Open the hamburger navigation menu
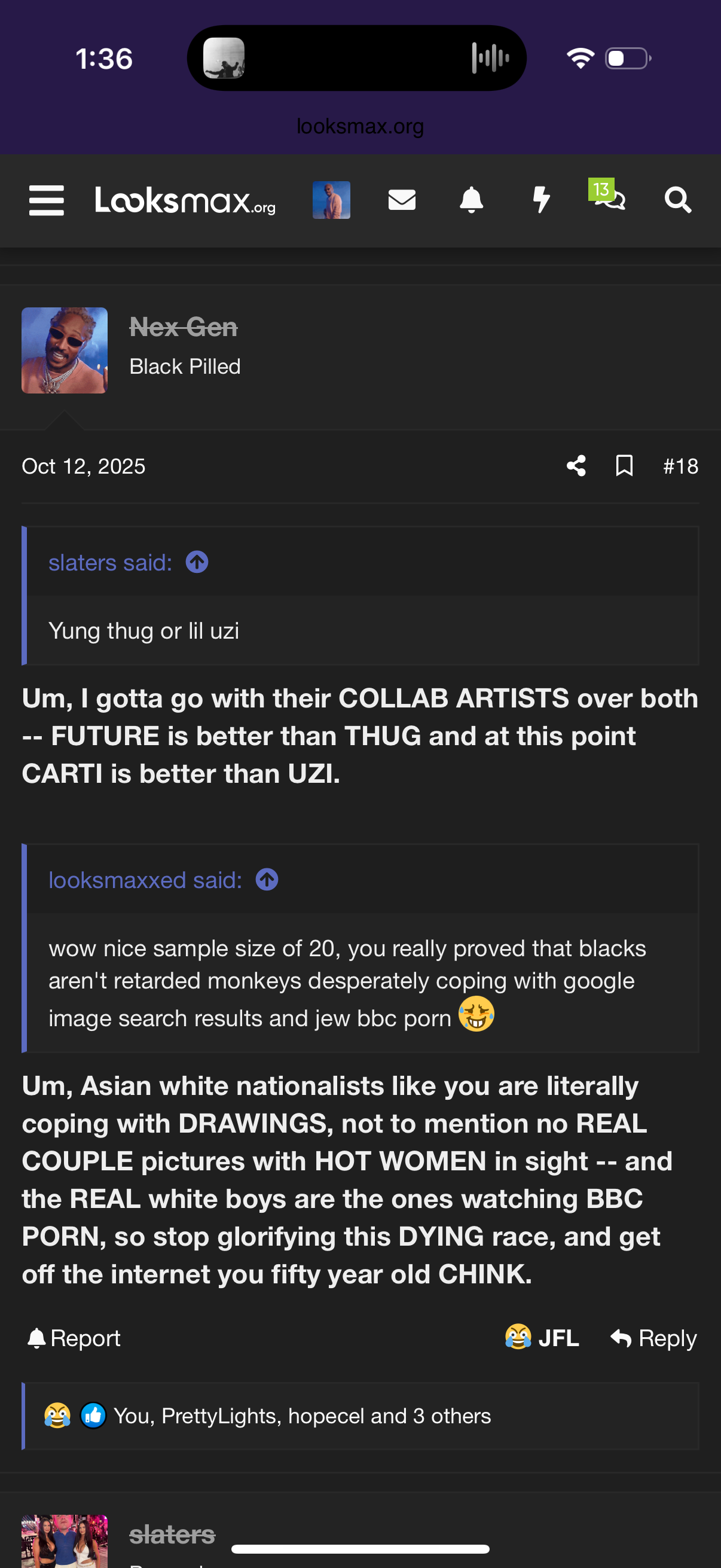The width and height of the screenshot is (721, 1568). (46, 200)
